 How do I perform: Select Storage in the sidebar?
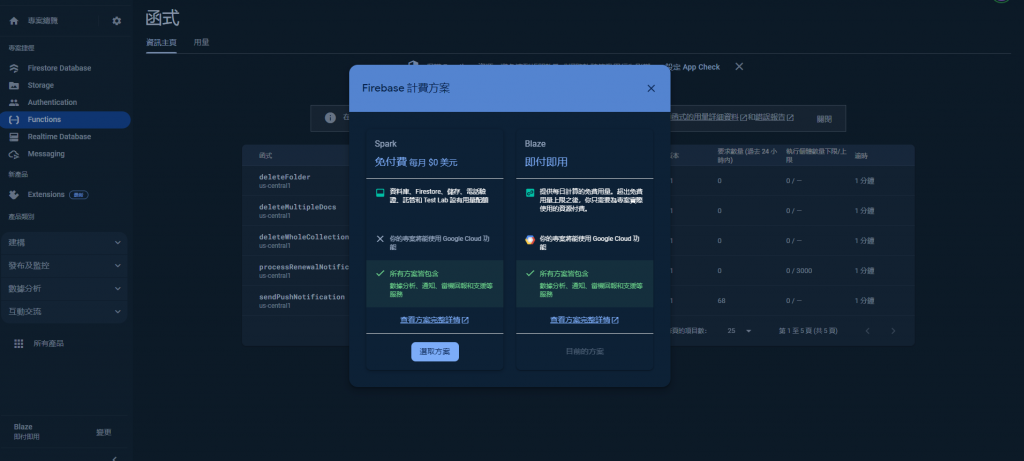tap(65, 86)
